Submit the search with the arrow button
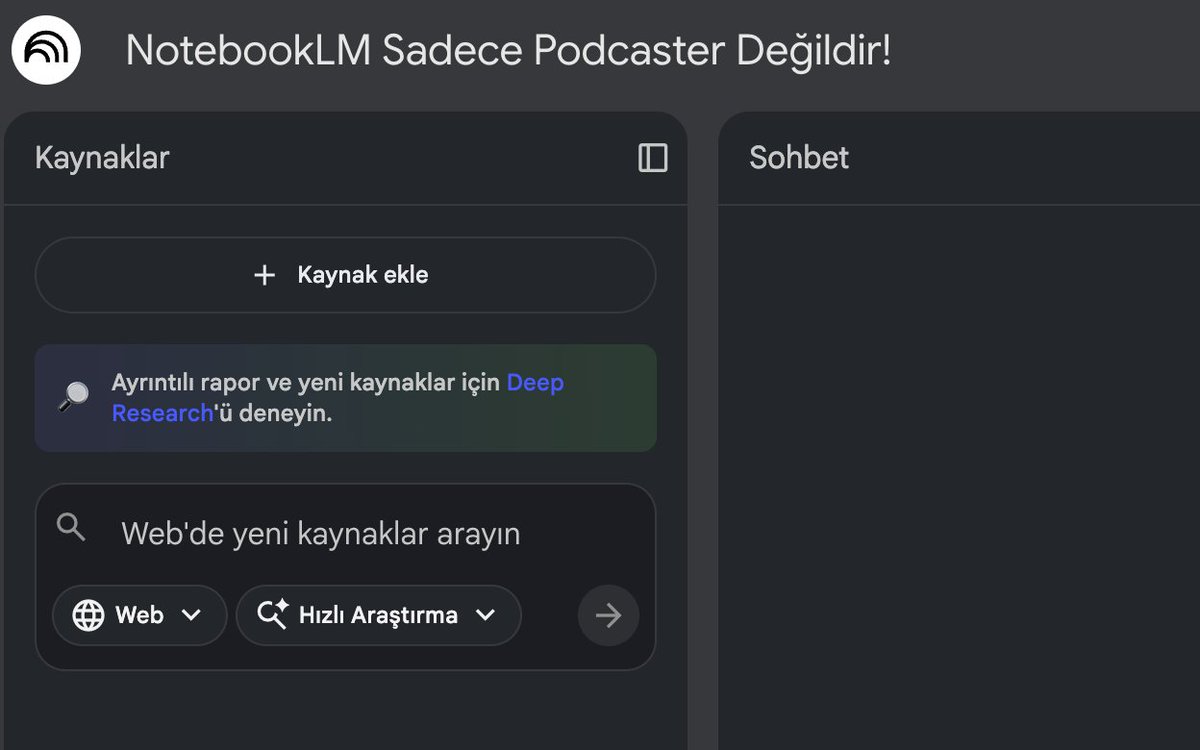 click(608, 615)
